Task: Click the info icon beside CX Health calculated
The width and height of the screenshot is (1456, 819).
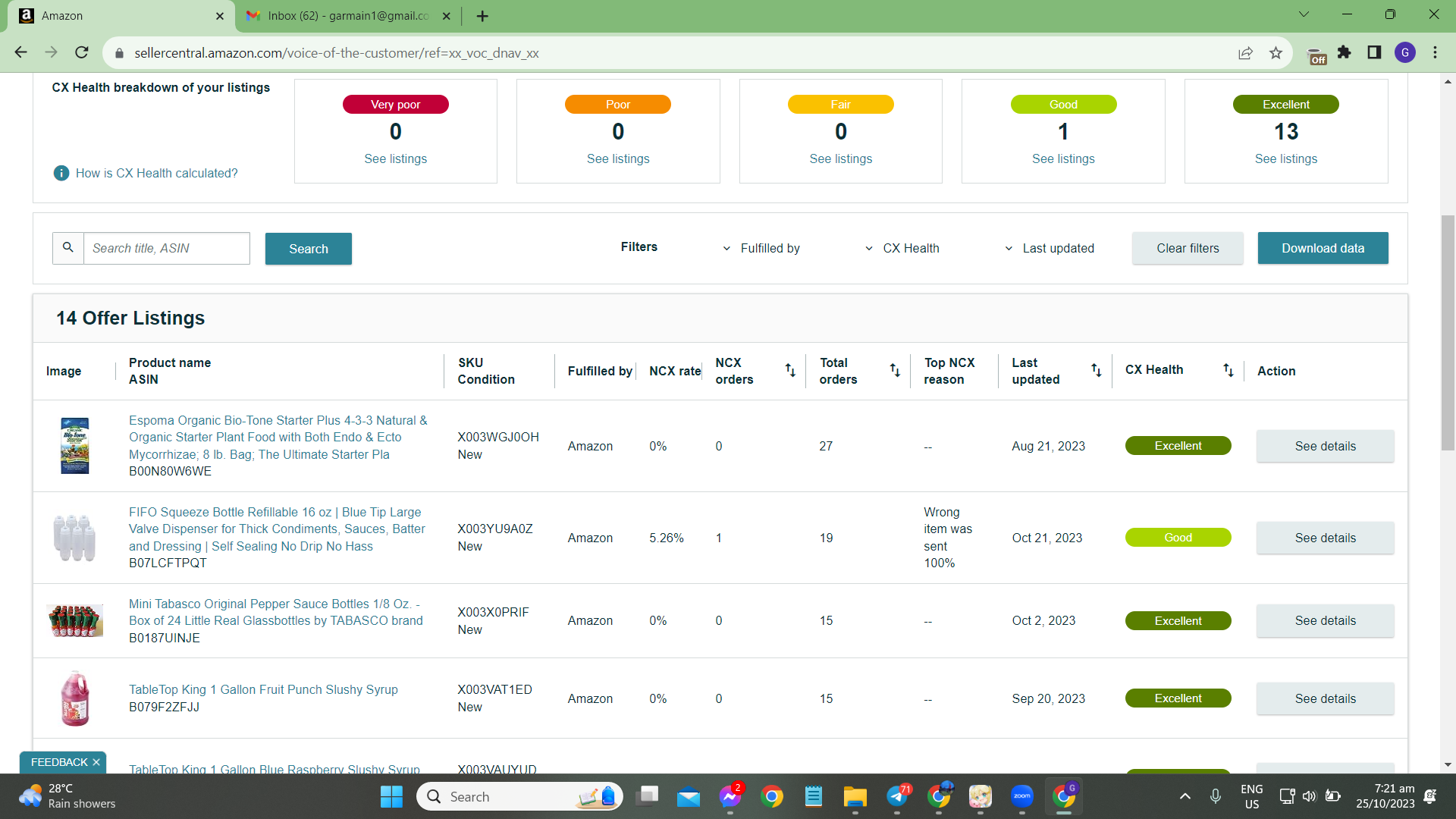Action: pos(61,173)
